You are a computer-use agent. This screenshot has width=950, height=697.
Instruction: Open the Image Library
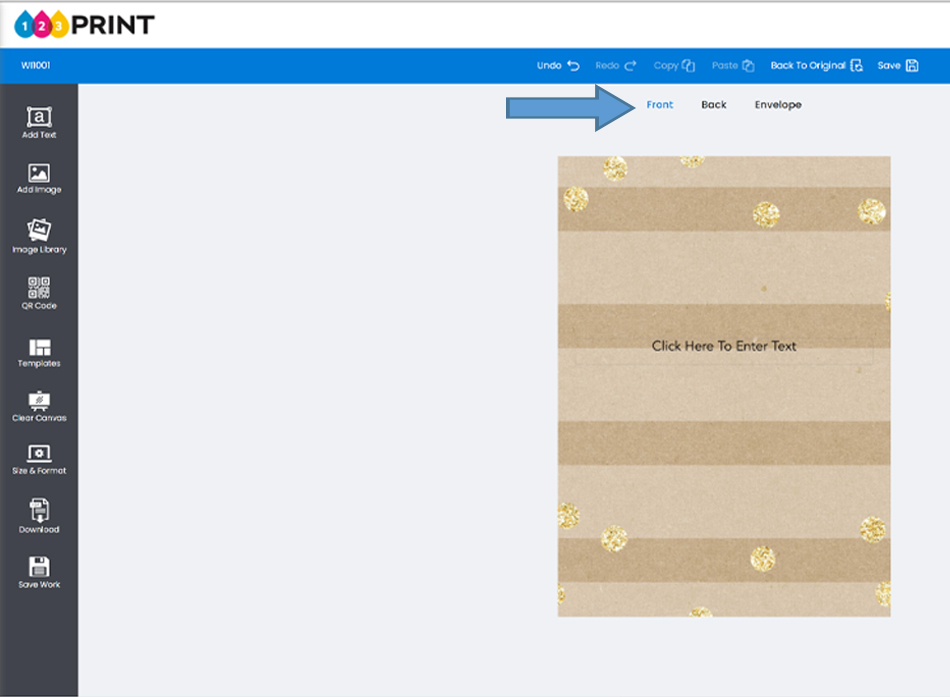click(x=39, y=236)
